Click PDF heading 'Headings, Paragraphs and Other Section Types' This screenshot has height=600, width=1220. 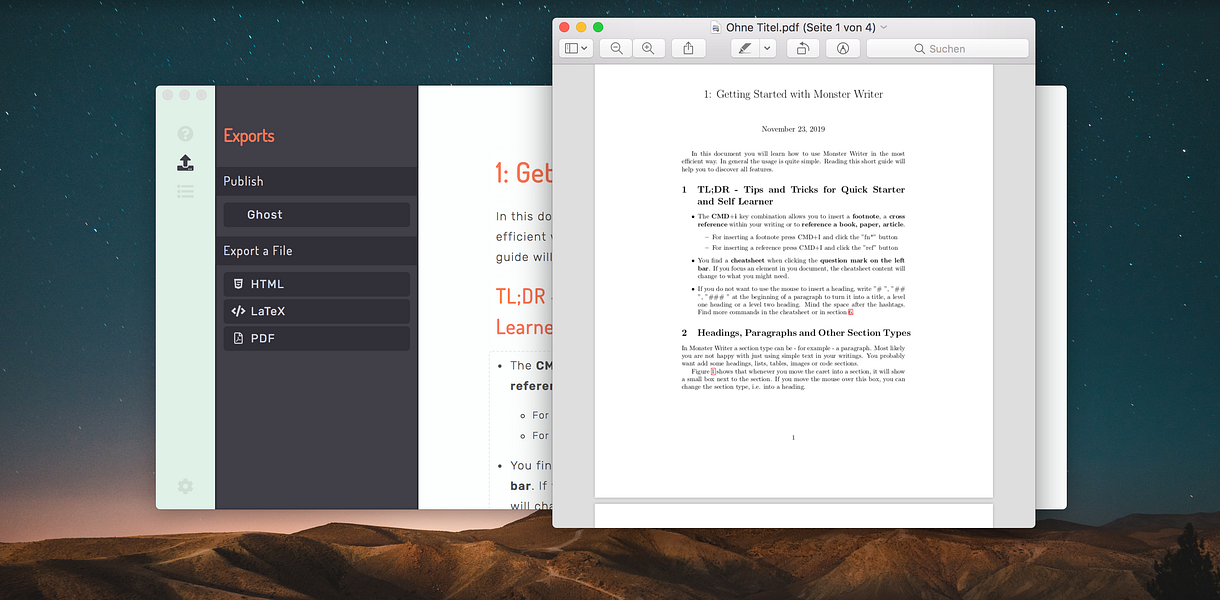click(x=804, y=333)
